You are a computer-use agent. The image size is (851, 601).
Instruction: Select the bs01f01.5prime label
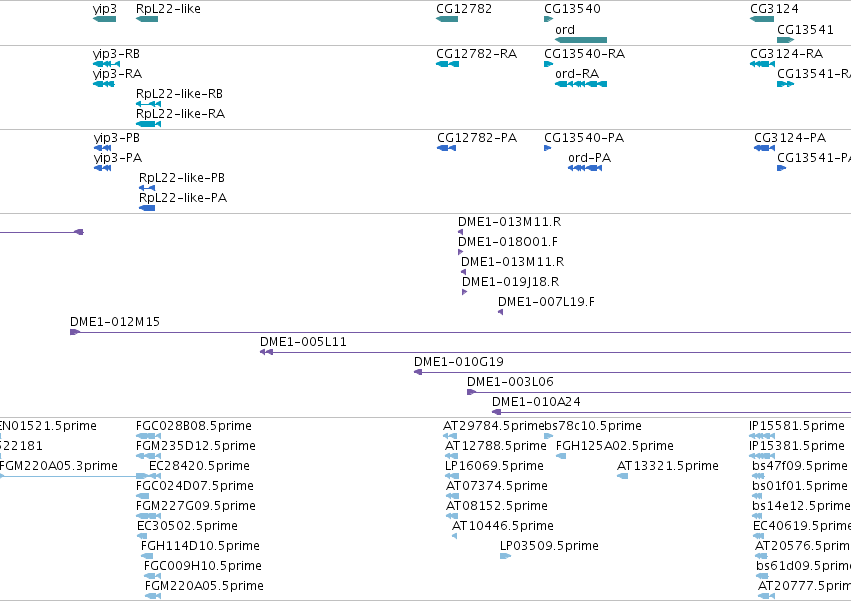point(800,486)
